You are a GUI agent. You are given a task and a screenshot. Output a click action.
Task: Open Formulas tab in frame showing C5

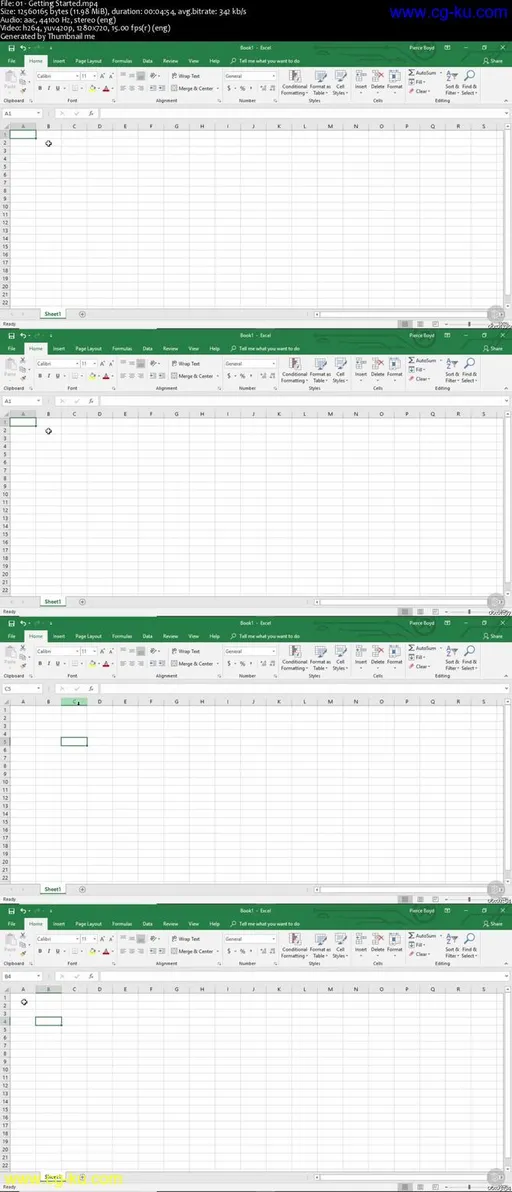pos(122,636)
